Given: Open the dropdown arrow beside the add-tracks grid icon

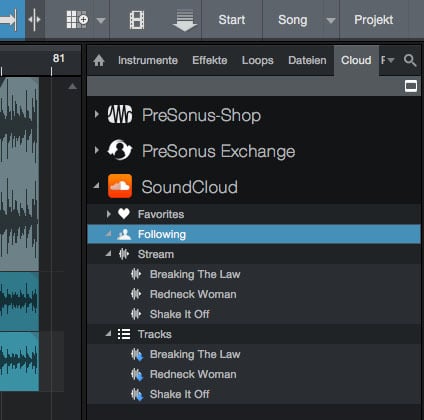Looking at the screenshot, I should click(101, 21).
